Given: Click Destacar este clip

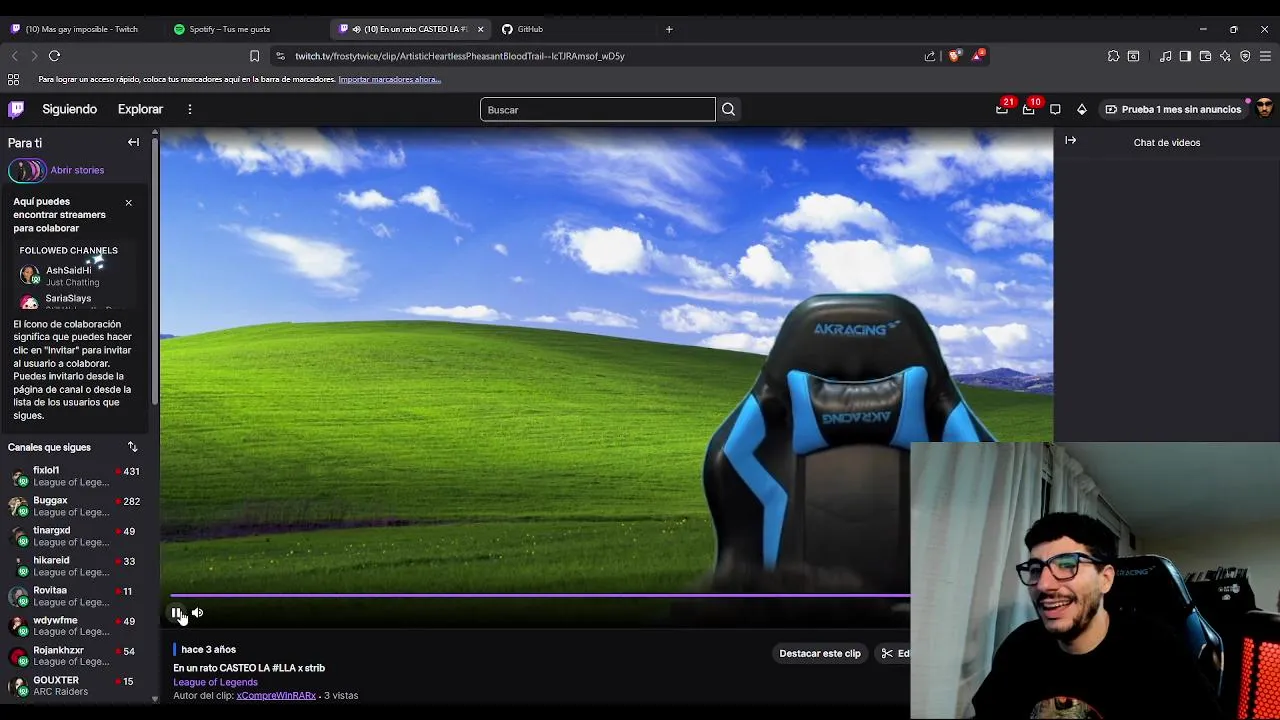Looking at the screenshot, I should coord(820,653).
